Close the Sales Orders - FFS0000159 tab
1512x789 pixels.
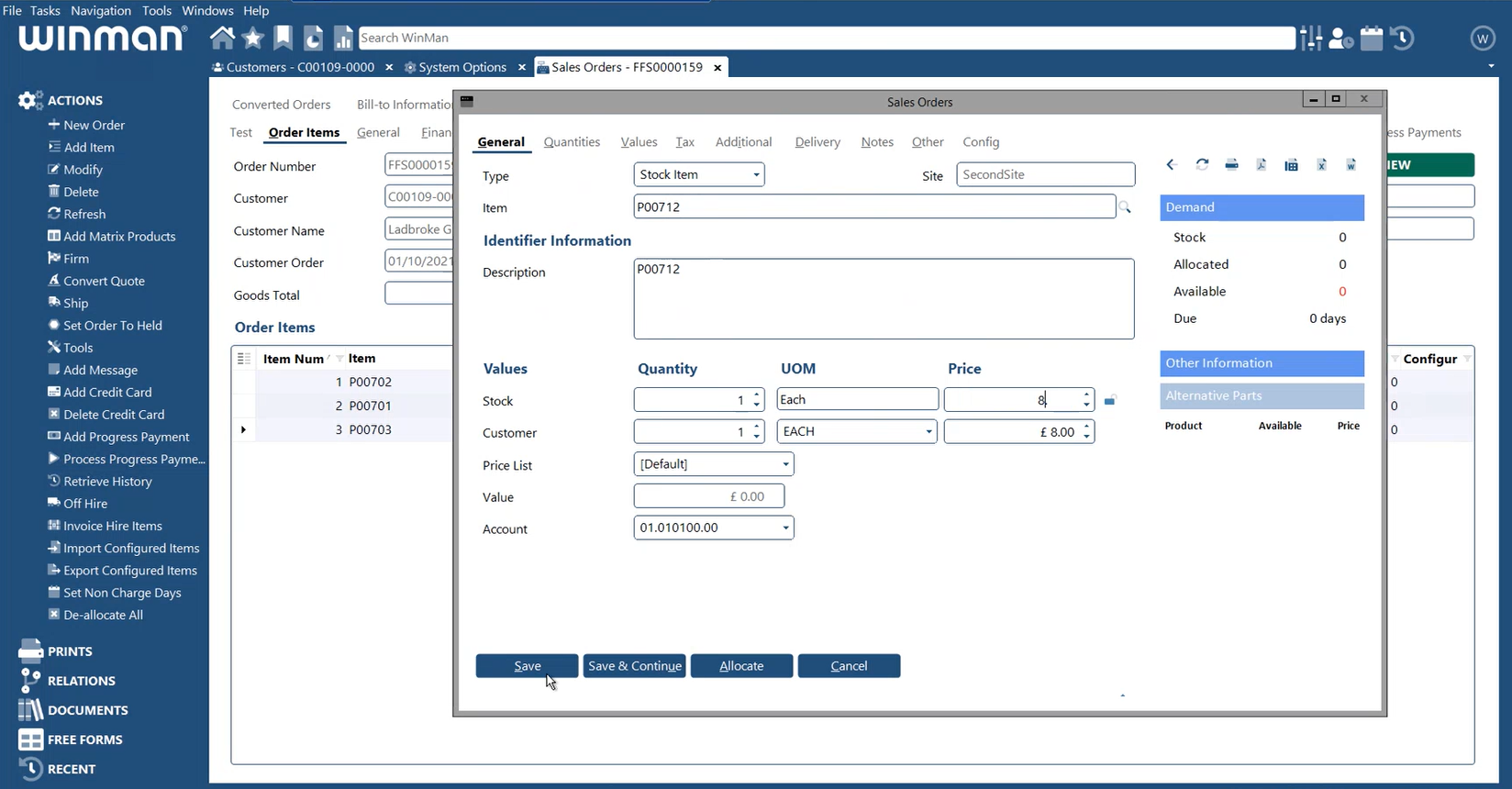coord(717,67)
